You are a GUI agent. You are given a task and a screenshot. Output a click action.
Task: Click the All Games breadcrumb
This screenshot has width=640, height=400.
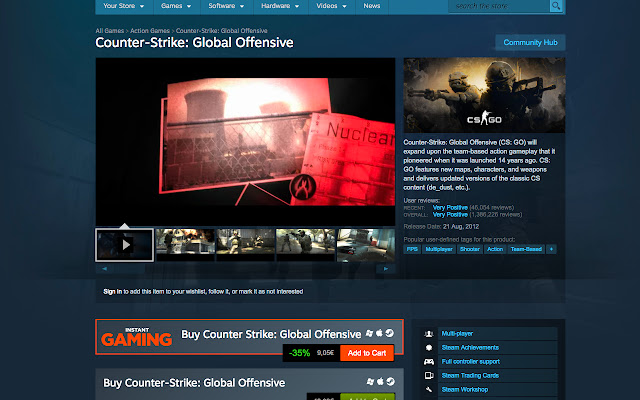[110, 31]
